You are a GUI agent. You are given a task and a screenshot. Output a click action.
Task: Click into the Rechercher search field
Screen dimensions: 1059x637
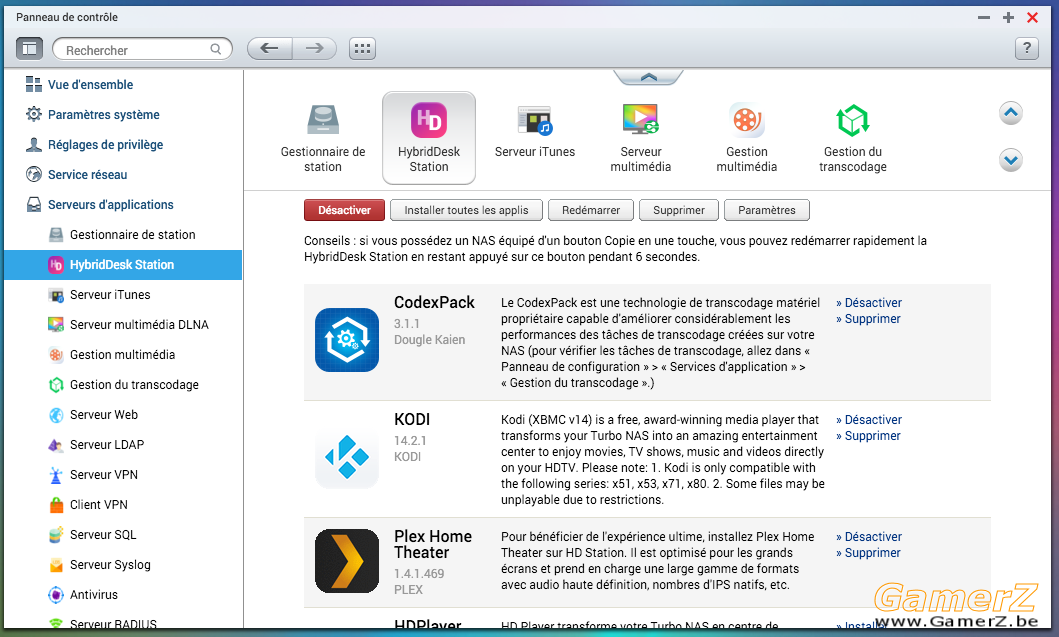pos(143,49)
